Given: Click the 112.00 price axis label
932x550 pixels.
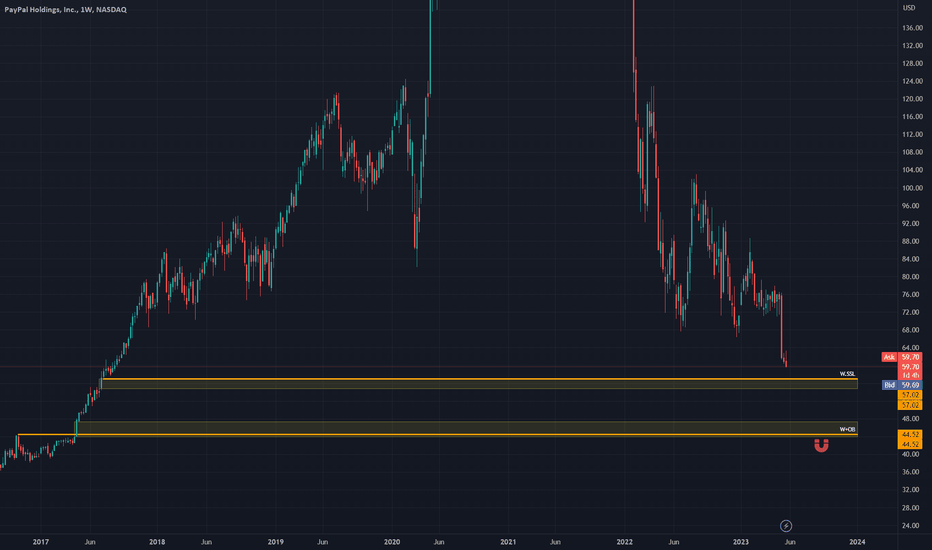Looking at the screenshot, I should [x=912, y=135].
